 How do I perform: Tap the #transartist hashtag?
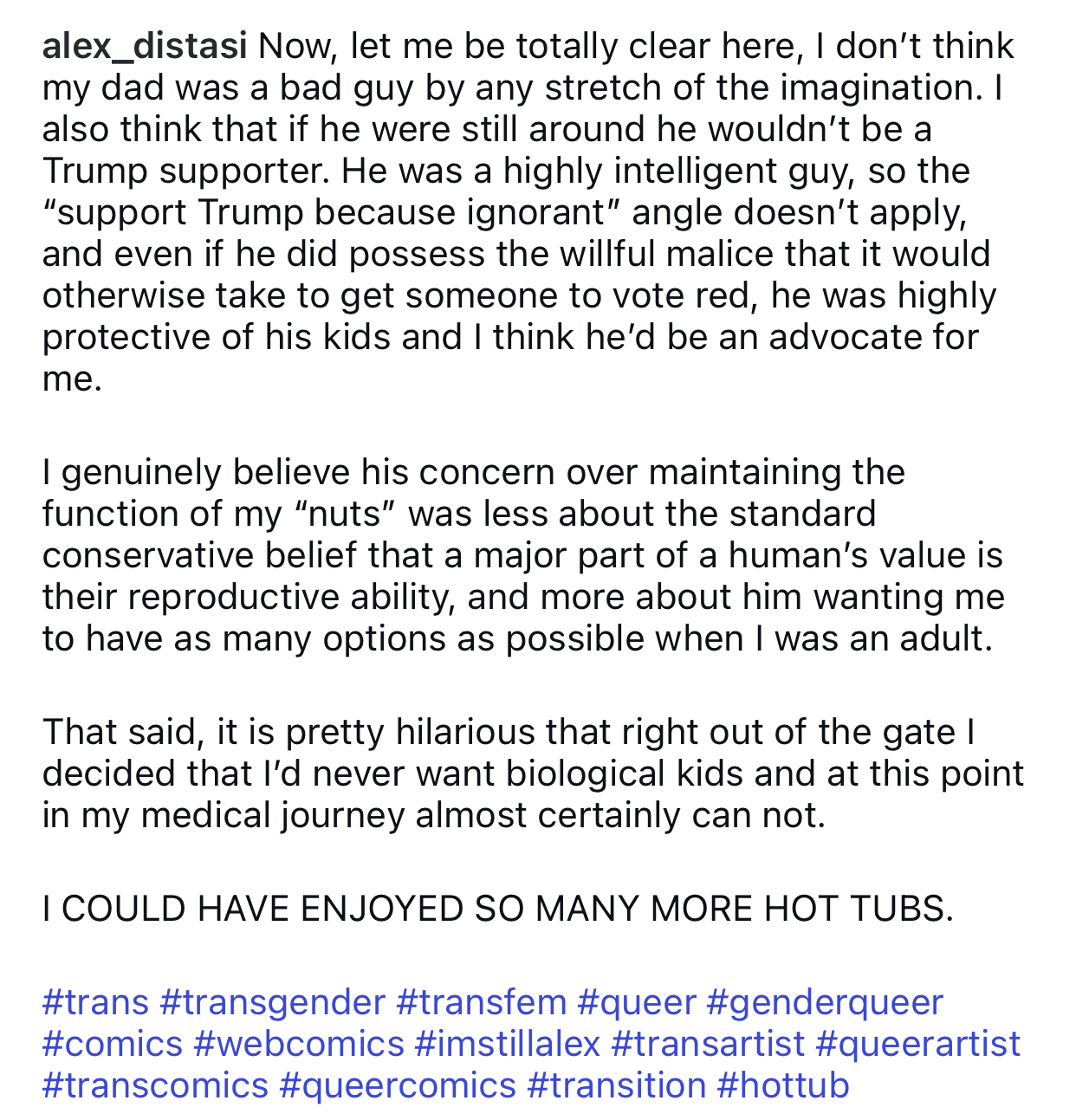point(708,1044)
